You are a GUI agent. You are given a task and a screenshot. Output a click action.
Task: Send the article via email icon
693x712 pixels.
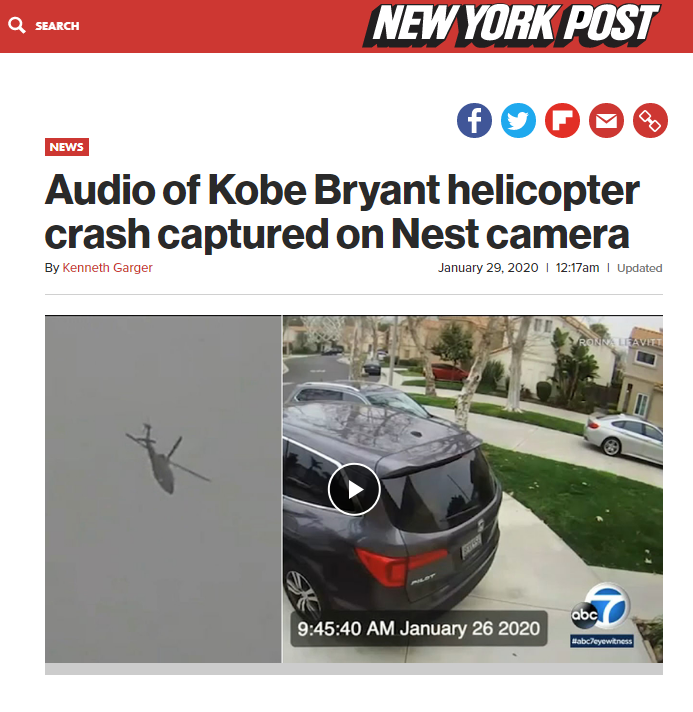(x=606, y=120)
